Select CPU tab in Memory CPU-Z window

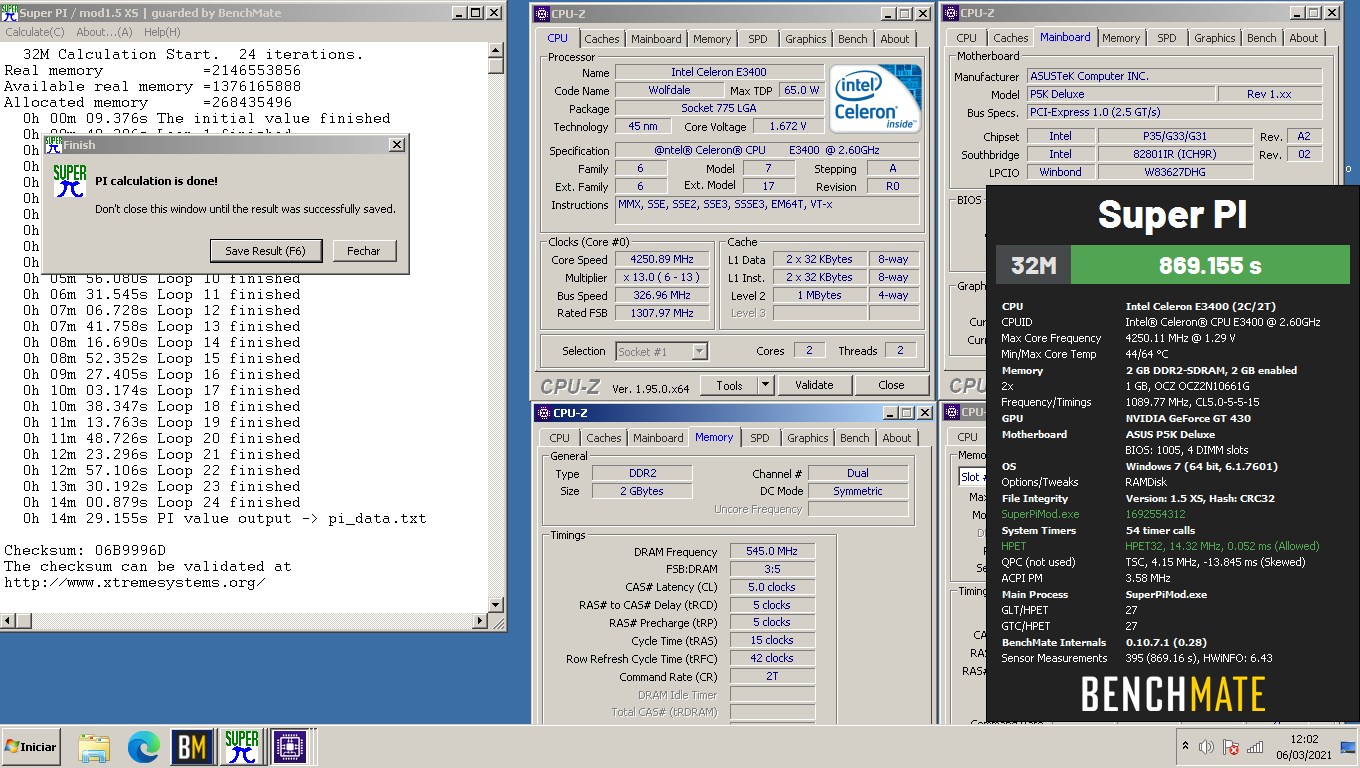click(560, 438)
